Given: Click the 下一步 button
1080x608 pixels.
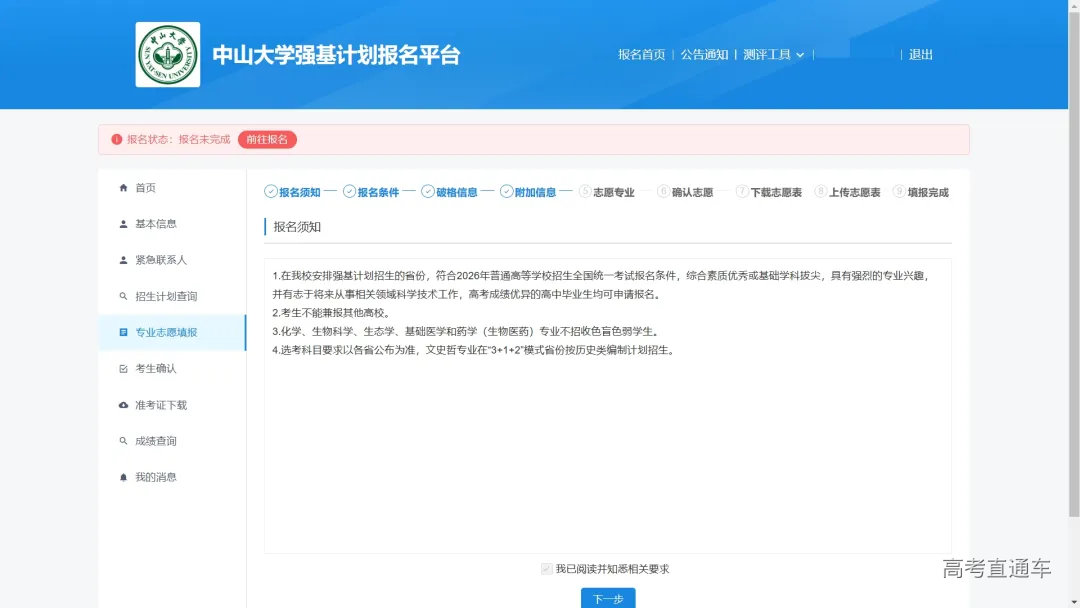Looking at the screenshot, I should click(x=608, y=598).
